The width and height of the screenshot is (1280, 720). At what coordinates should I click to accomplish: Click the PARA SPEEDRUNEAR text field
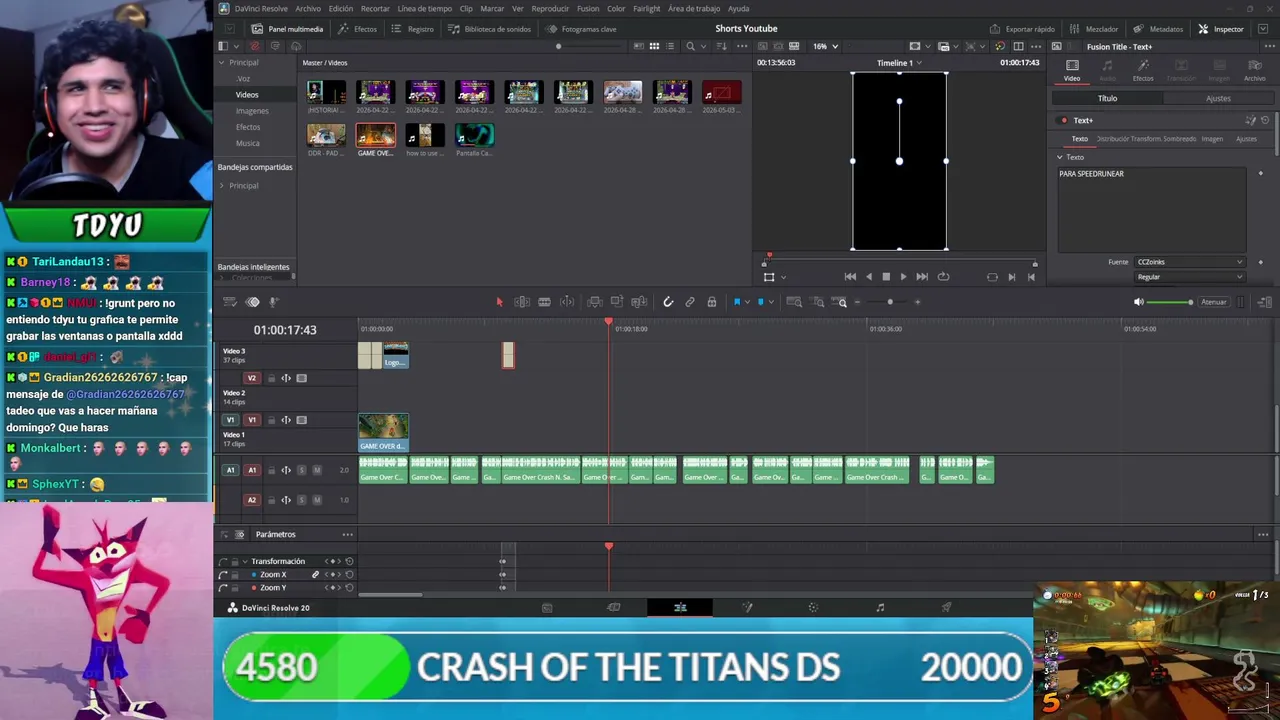pyautogui.click(x=1152, y=211)
